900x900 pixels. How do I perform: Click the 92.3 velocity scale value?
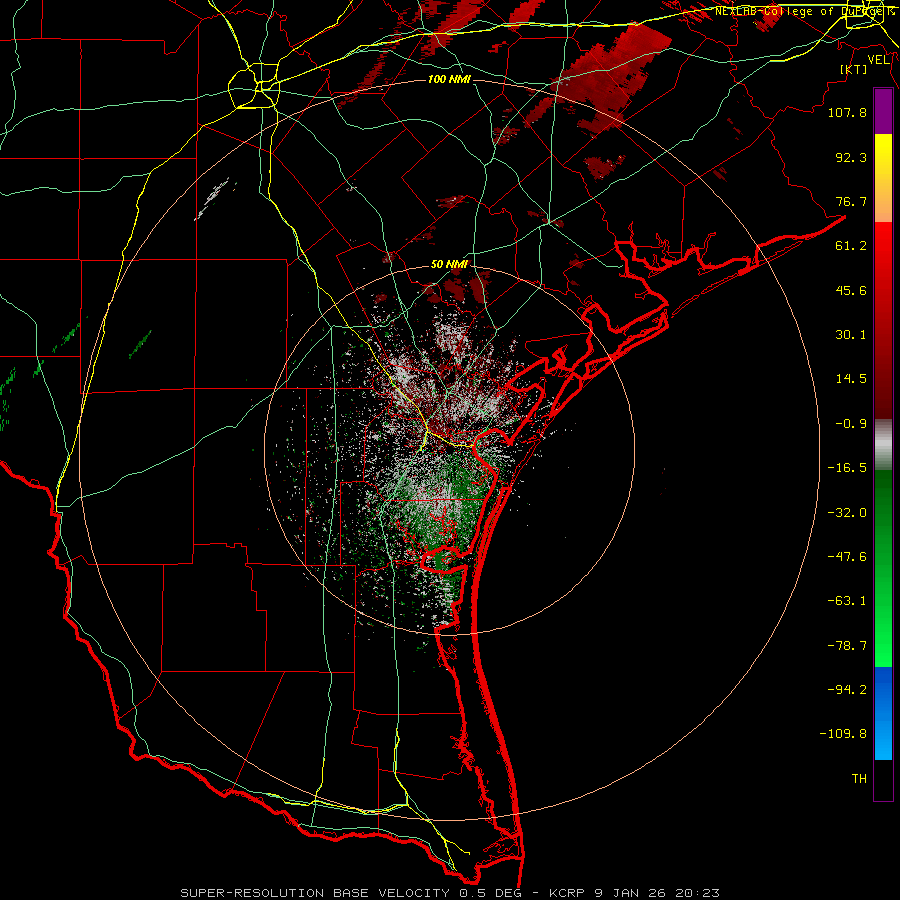(851, 157)
